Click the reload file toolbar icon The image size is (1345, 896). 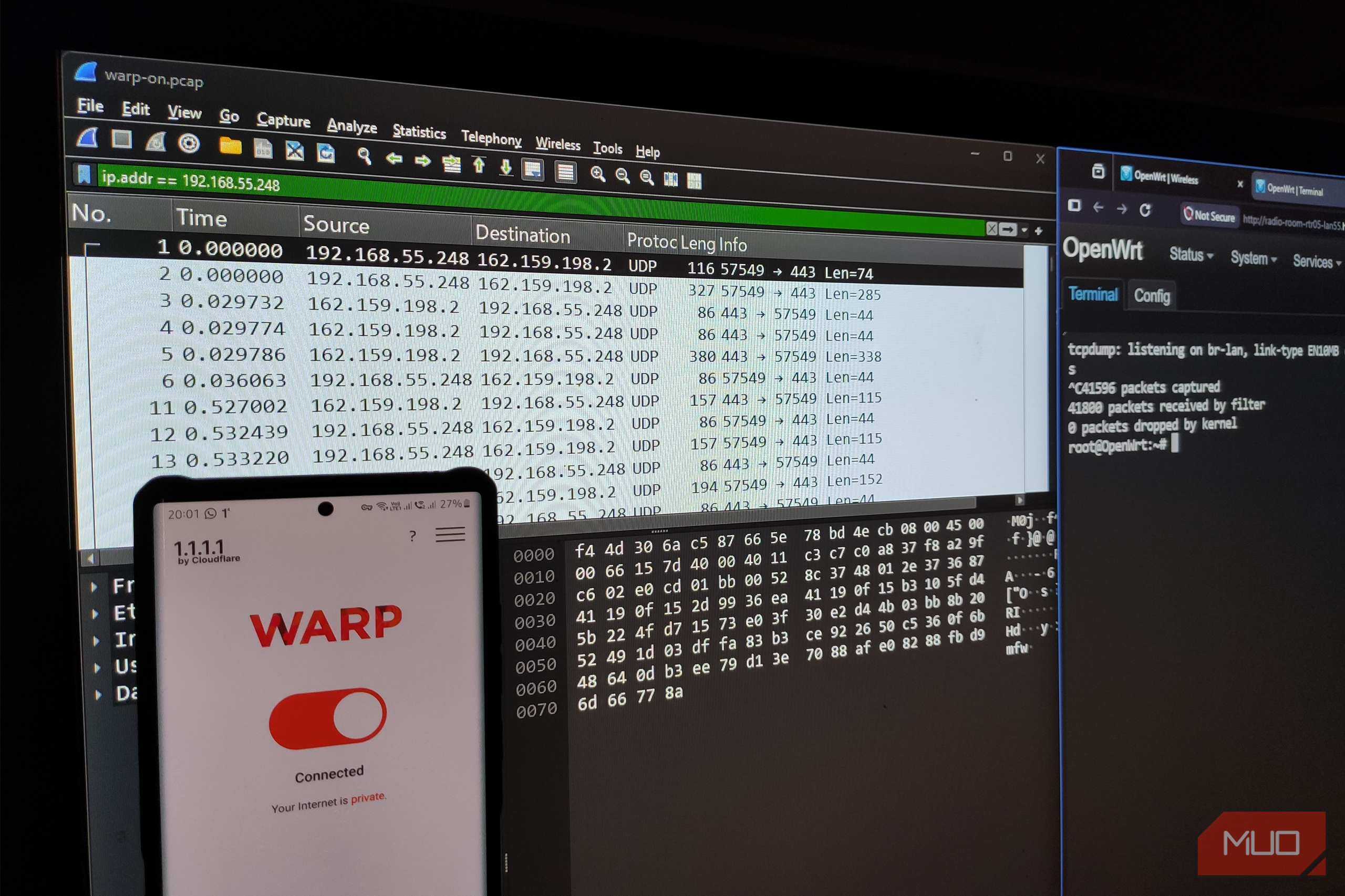[326, 152]
